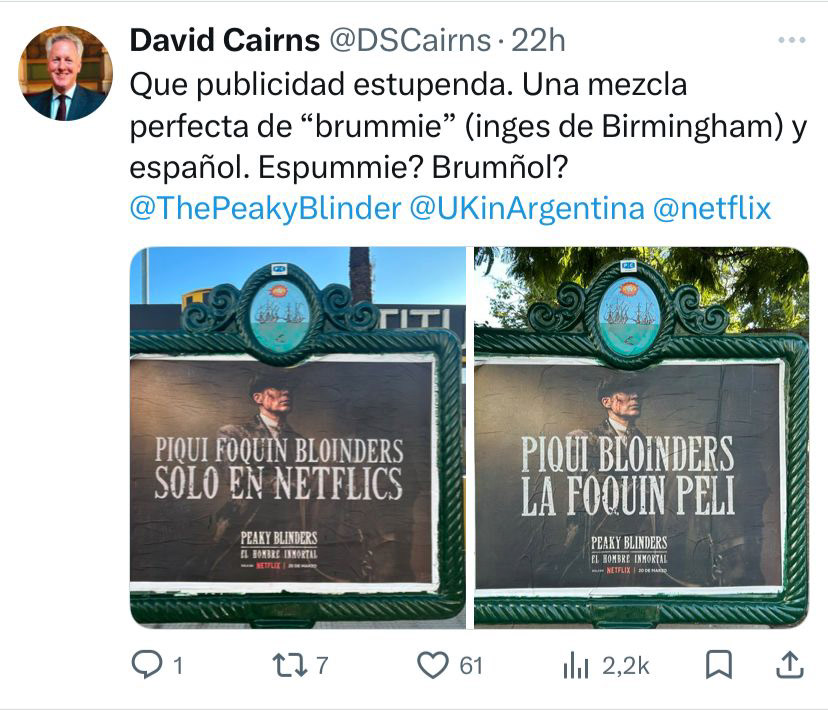The width and height of the screenshot is (828, 717).
Task: Bookmark this tweet
Action: click(x=719, y=665)
